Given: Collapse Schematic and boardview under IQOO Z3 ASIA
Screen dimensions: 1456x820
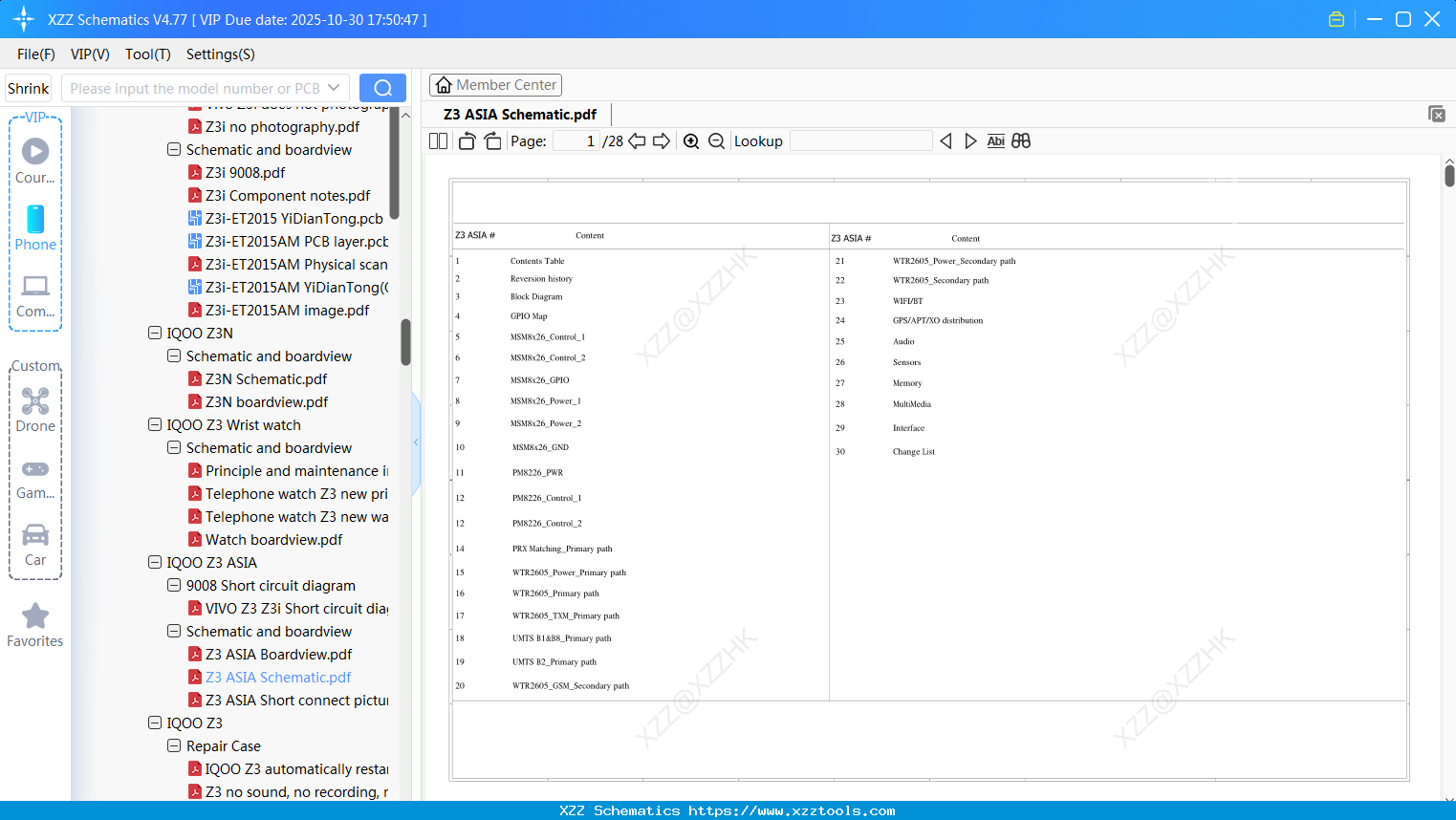Looking at the screenshot, I should (x=174, y=632).
